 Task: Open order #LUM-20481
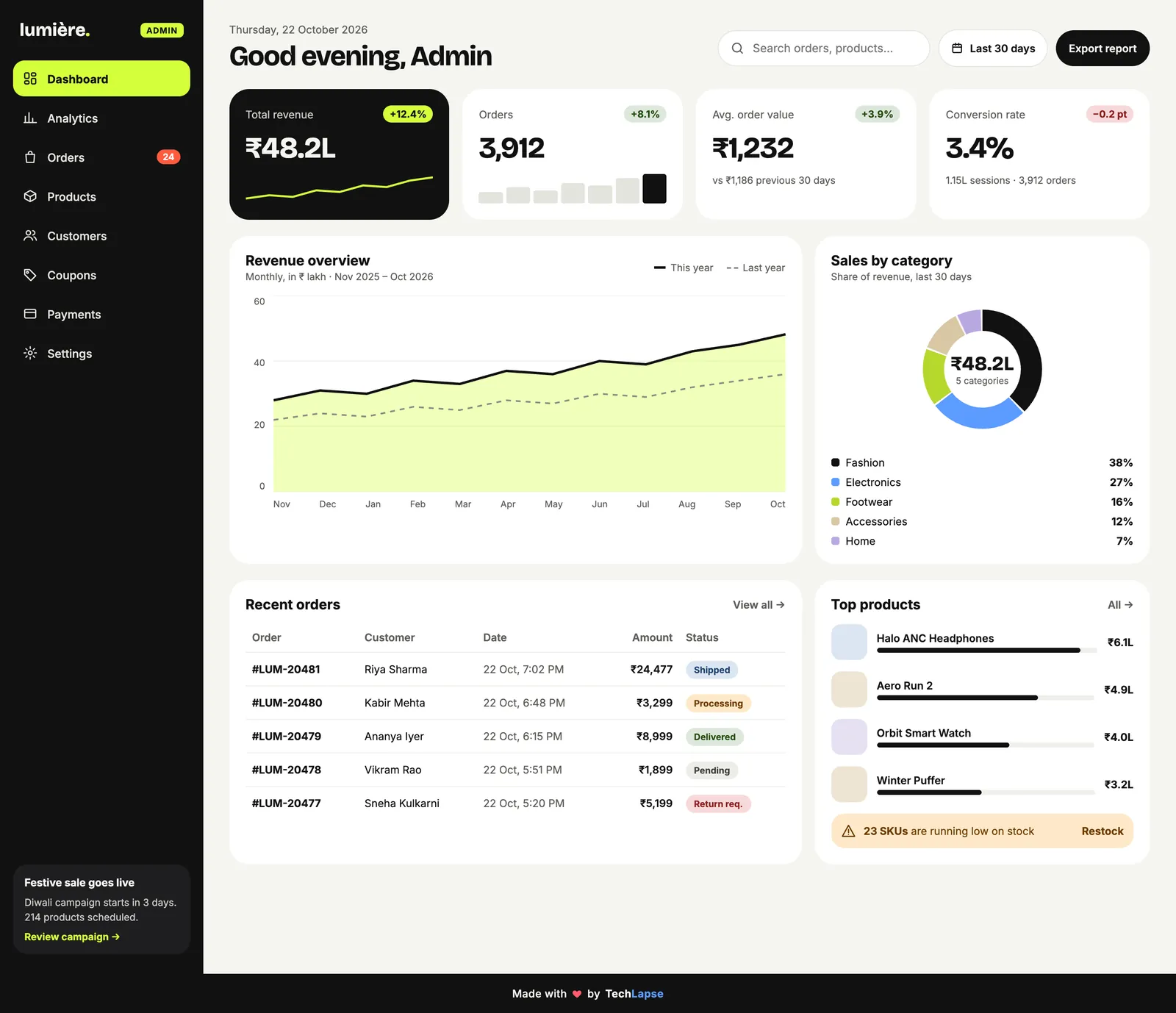point(286,670)
